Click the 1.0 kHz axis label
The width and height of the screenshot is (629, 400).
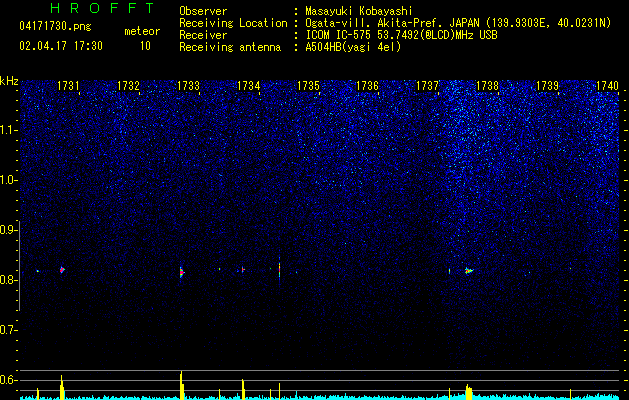tap(8, 180)
